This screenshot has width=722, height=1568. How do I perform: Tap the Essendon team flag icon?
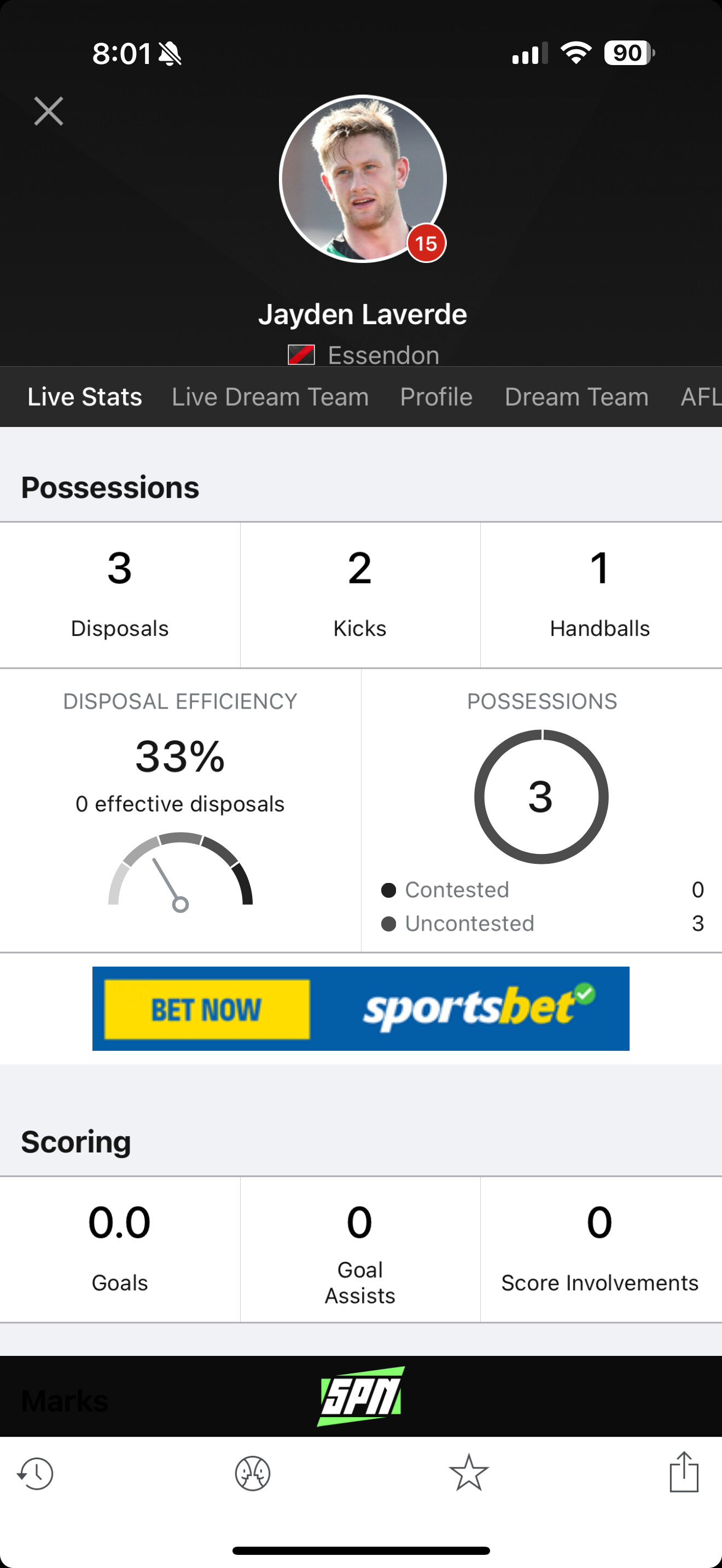301,355
